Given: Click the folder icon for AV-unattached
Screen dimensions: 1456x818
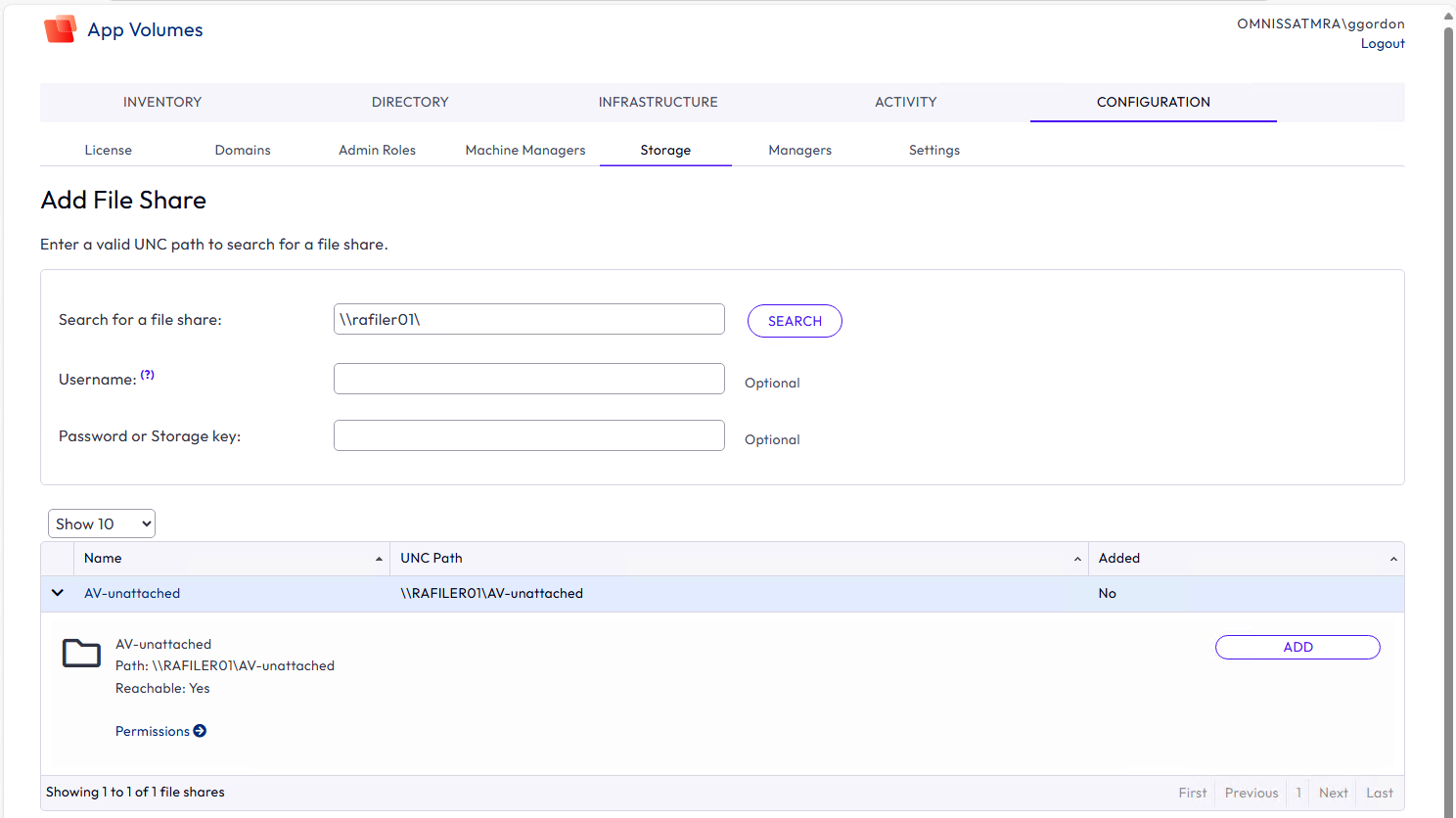Looking at the screenshot, I should (x=81, y=653).
